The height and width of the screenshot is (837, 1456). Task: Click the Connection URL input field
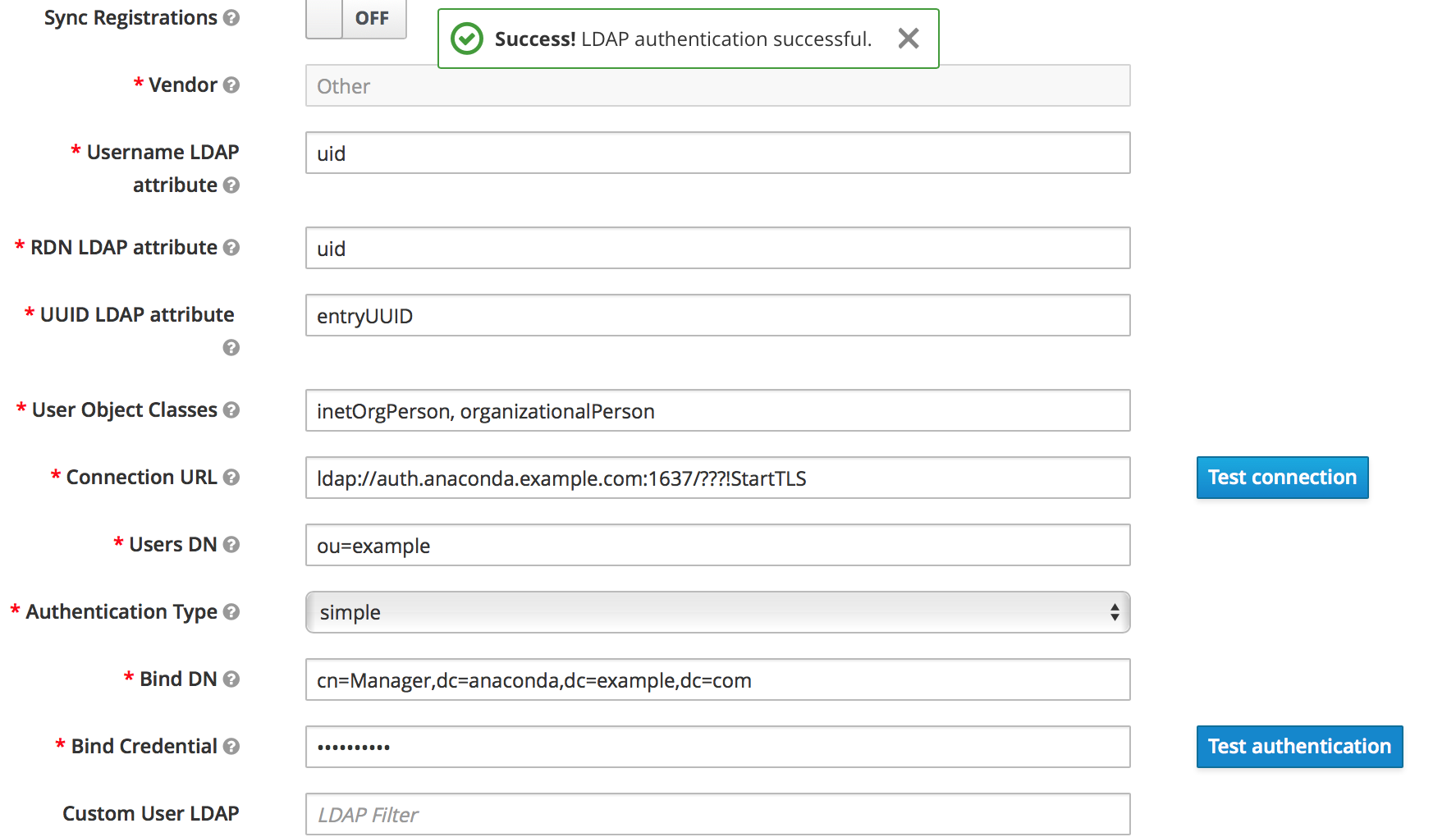717,478
